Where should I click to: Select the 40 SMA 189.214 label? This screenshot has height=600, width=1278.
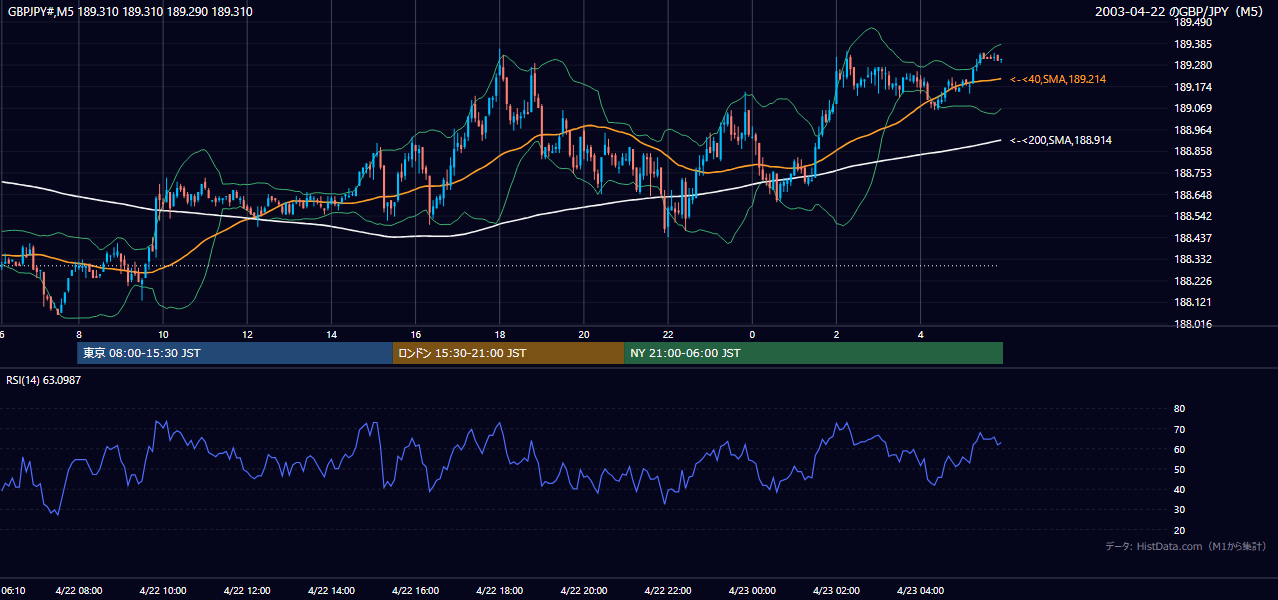click(1058, 79)
